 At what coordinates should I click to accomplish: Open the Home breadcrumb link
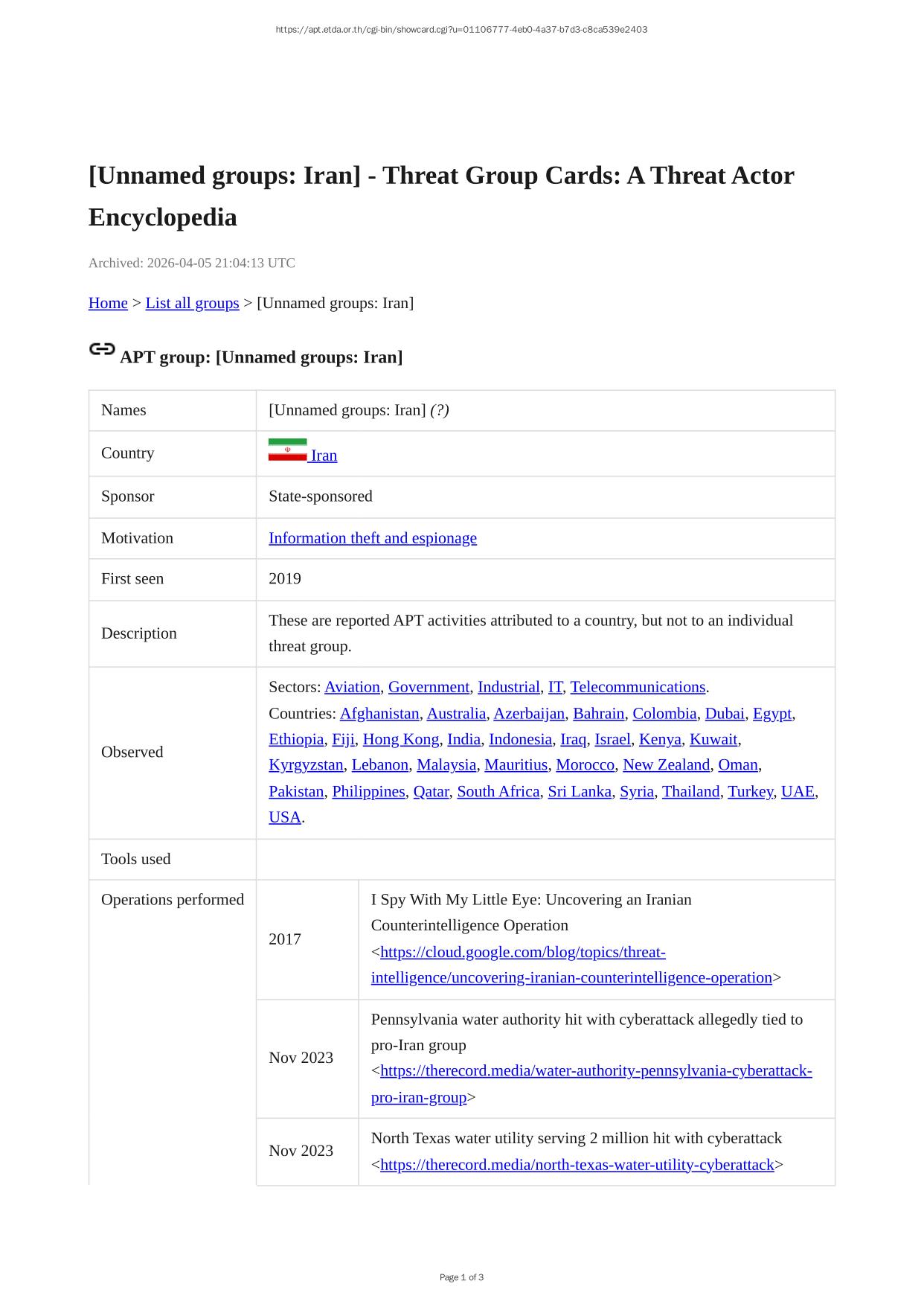(x=108, y=303)
